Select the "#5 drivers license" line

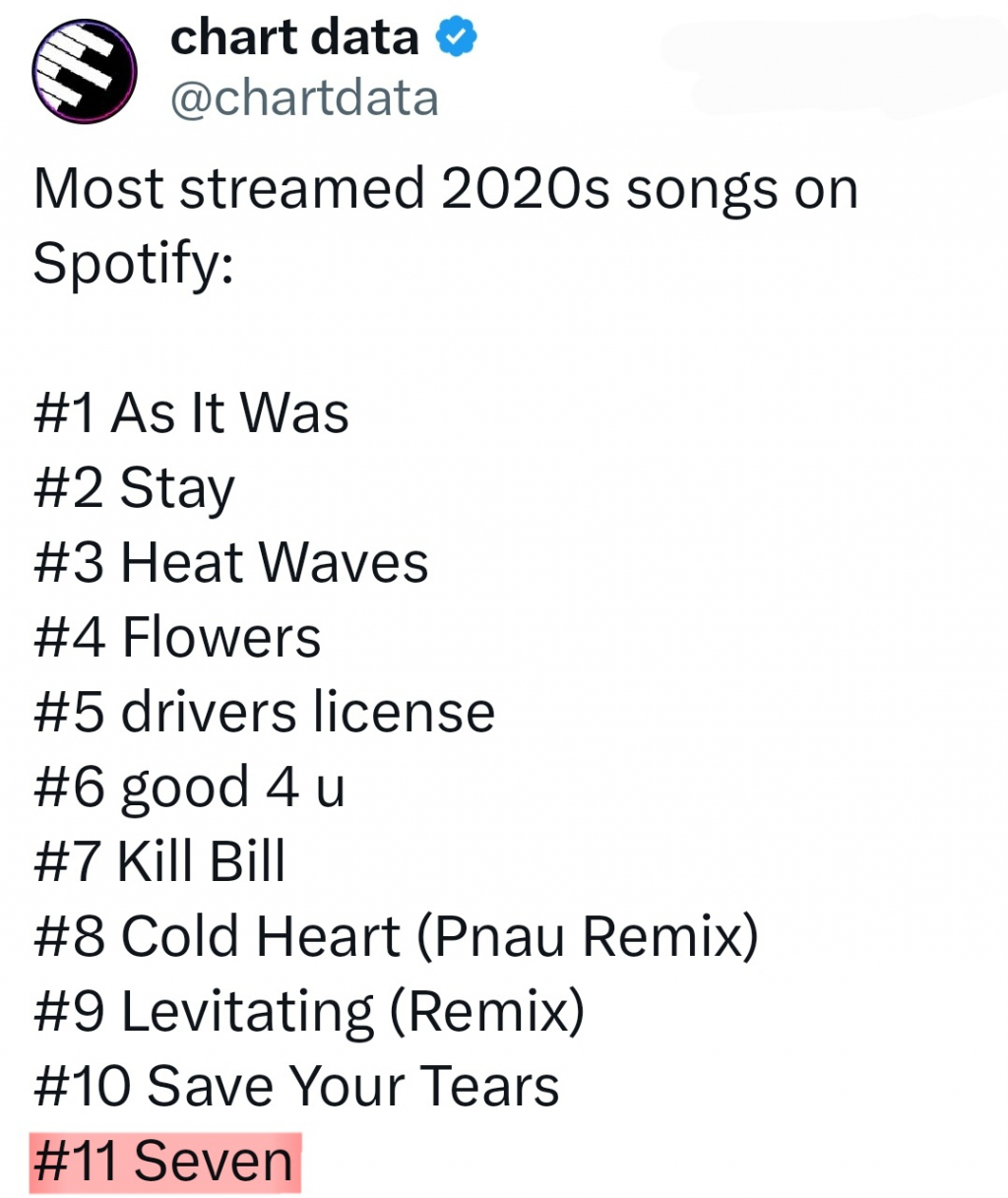(264, 712)
